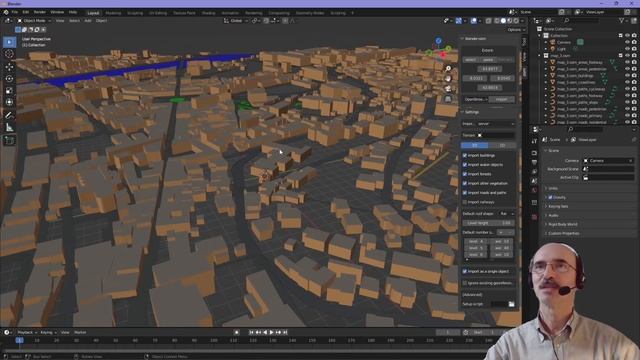The image size is (640, 360).
Task: Click the Camera object icon in outliner
Action: (x=553, y=42)
